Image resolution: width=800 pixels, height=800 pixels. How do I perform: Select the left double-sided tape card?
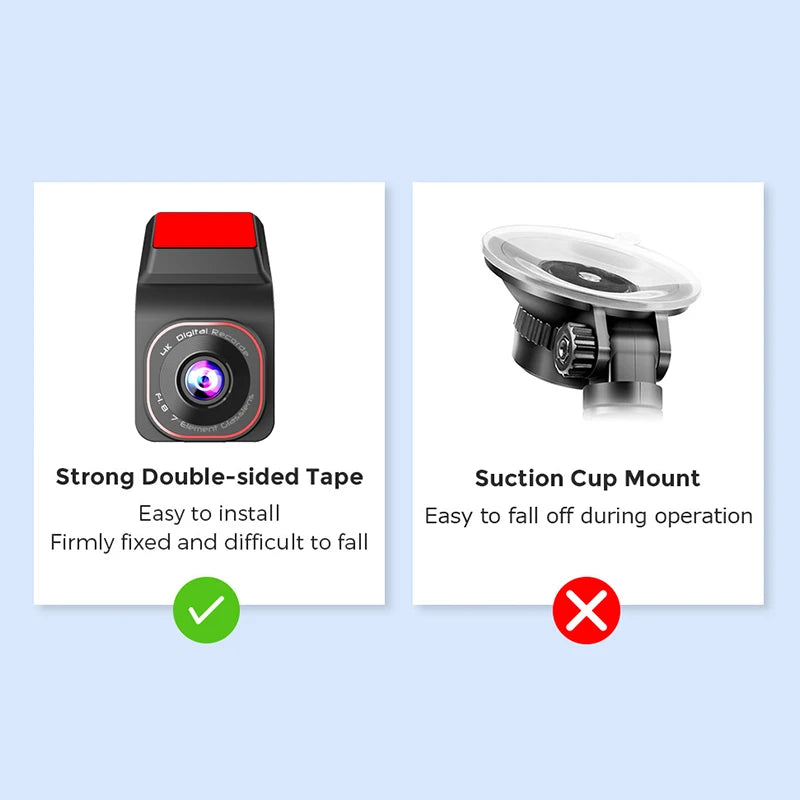click(209, 393)
